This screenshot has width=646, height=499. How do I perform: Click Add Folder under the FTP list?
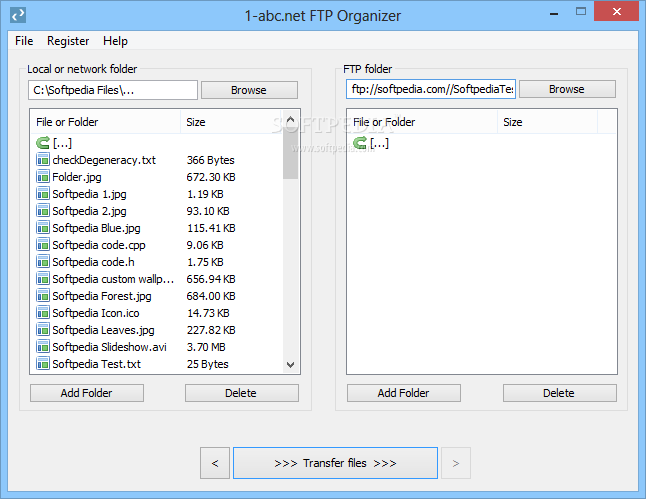(x=404, y=393)
